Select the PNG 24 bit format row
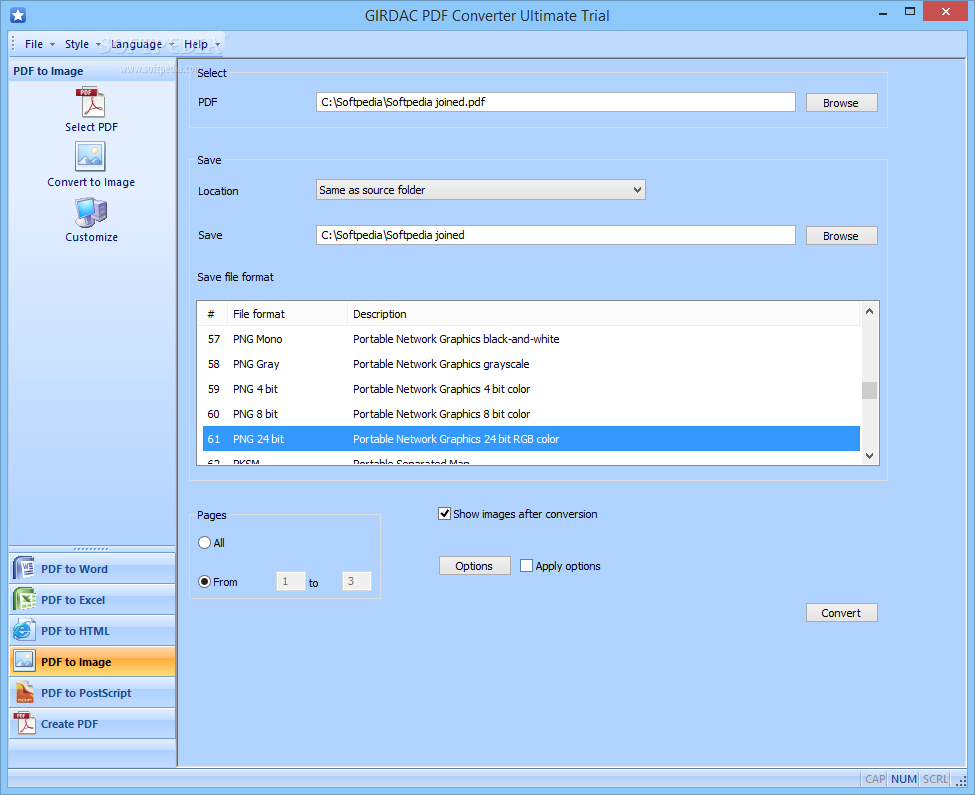This screenshot has height=795, width=975. pyautogui.click(x=531, y=439)
